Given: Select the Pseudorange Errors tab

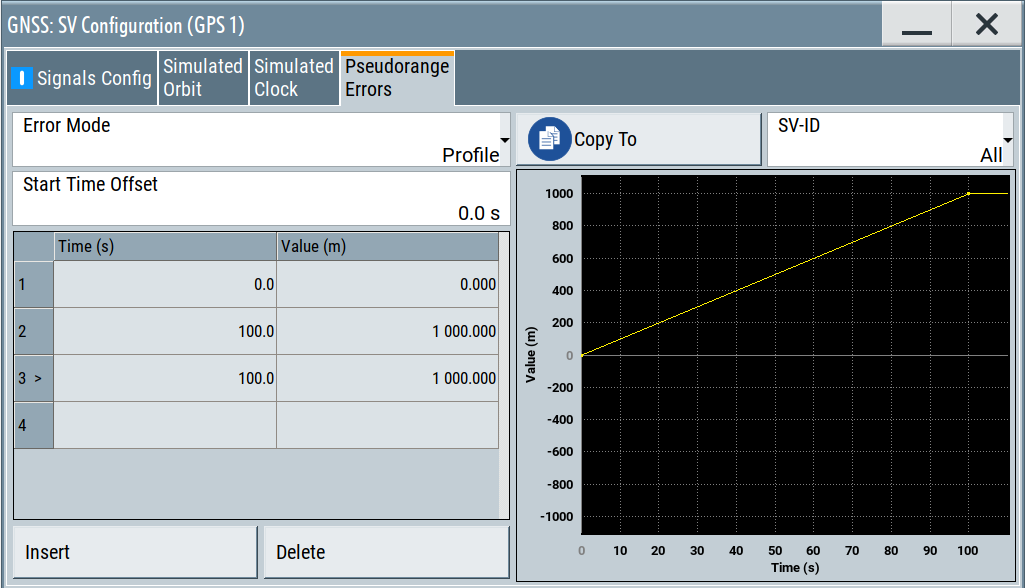Looking at the screenshot, I should [x=397, y=78].
